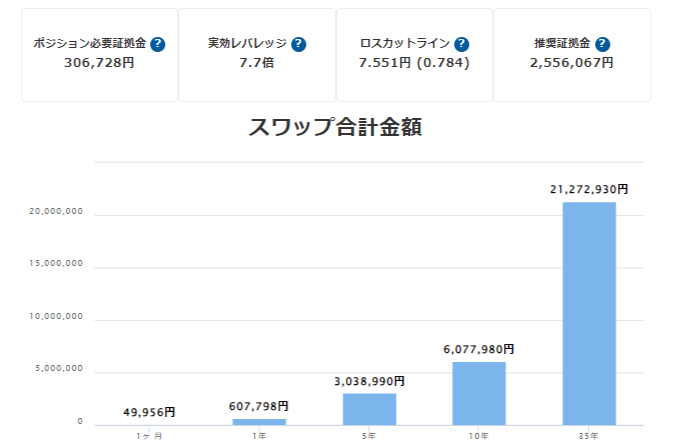
Task: Click the 20,000,000 y-axis label
Action: coord(57,213)
